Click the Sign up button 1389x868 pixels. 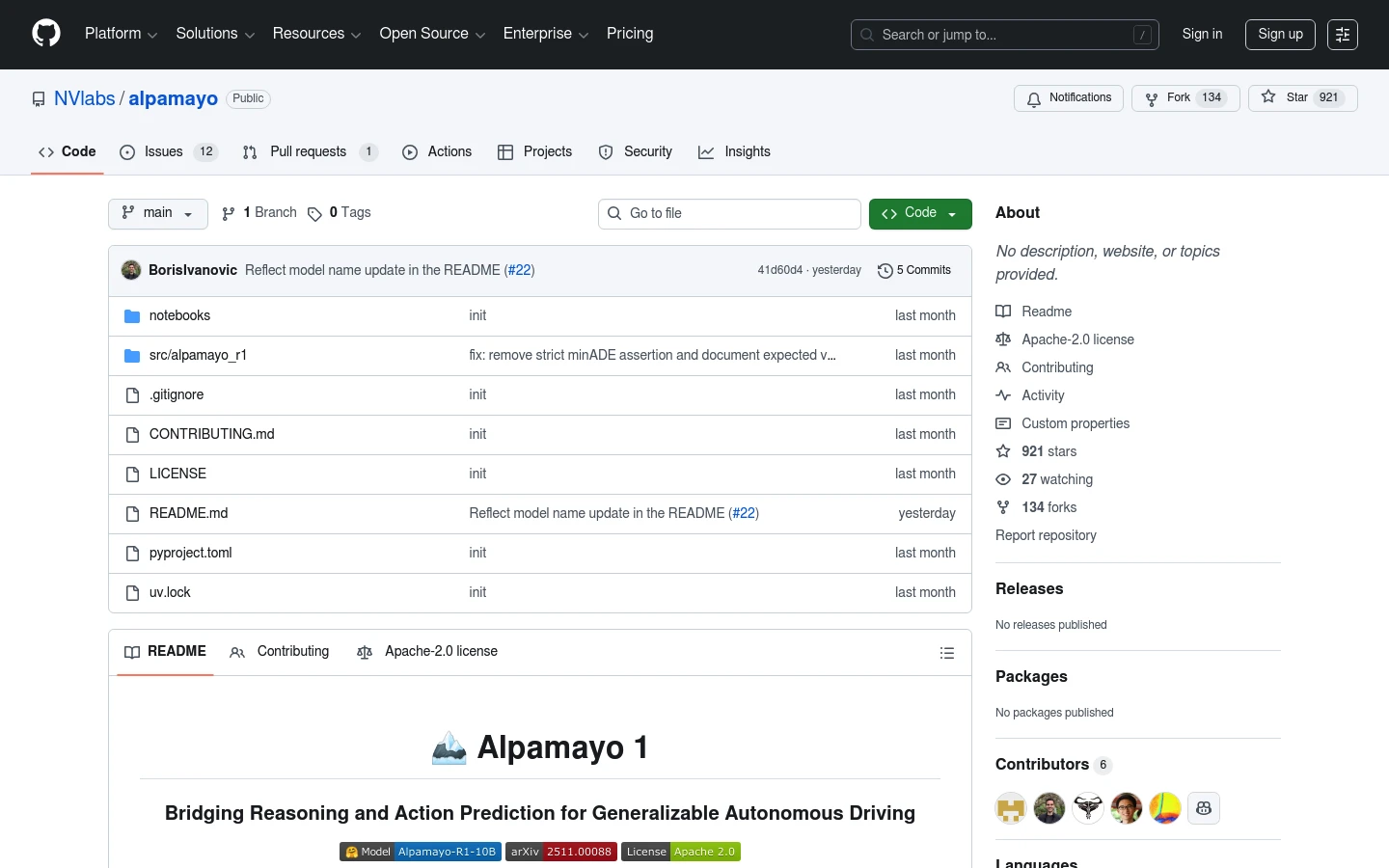(x=1280, y=34)
